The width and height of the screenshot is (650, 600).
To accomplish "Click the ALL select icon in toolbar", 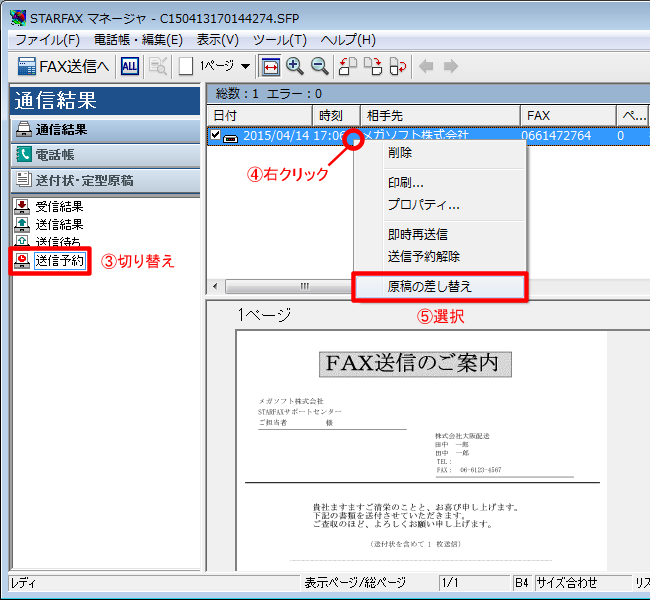I will click(x=130, y=66).
